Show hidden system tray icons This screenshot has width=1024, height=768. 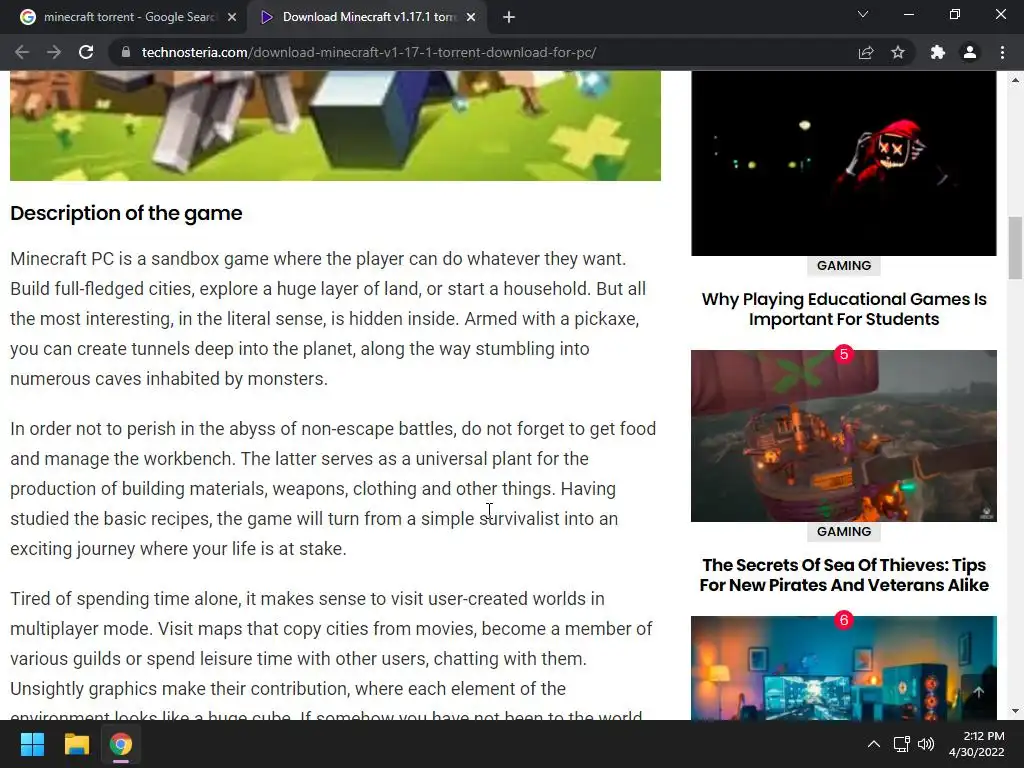click(873, 744)
